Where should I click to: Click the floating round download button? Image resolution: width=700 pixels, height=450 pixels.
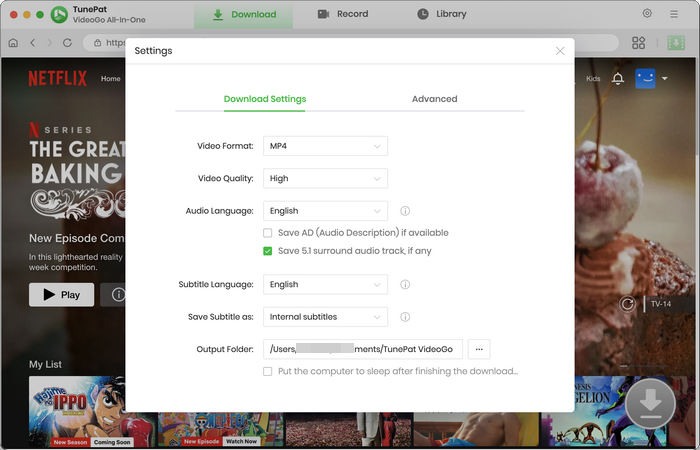point(650,404)
